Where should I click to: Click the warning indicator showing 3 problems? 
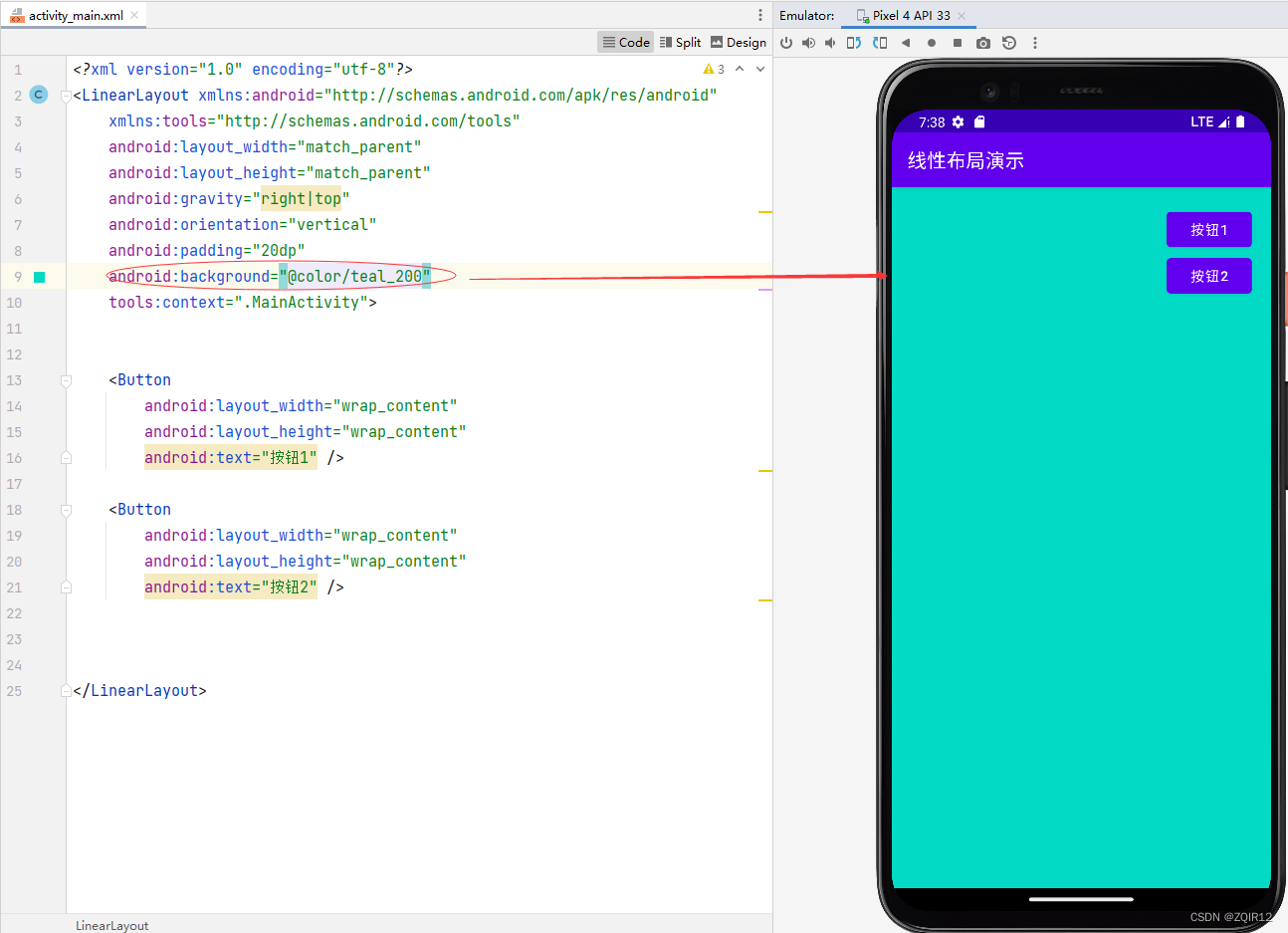[714, 70]
